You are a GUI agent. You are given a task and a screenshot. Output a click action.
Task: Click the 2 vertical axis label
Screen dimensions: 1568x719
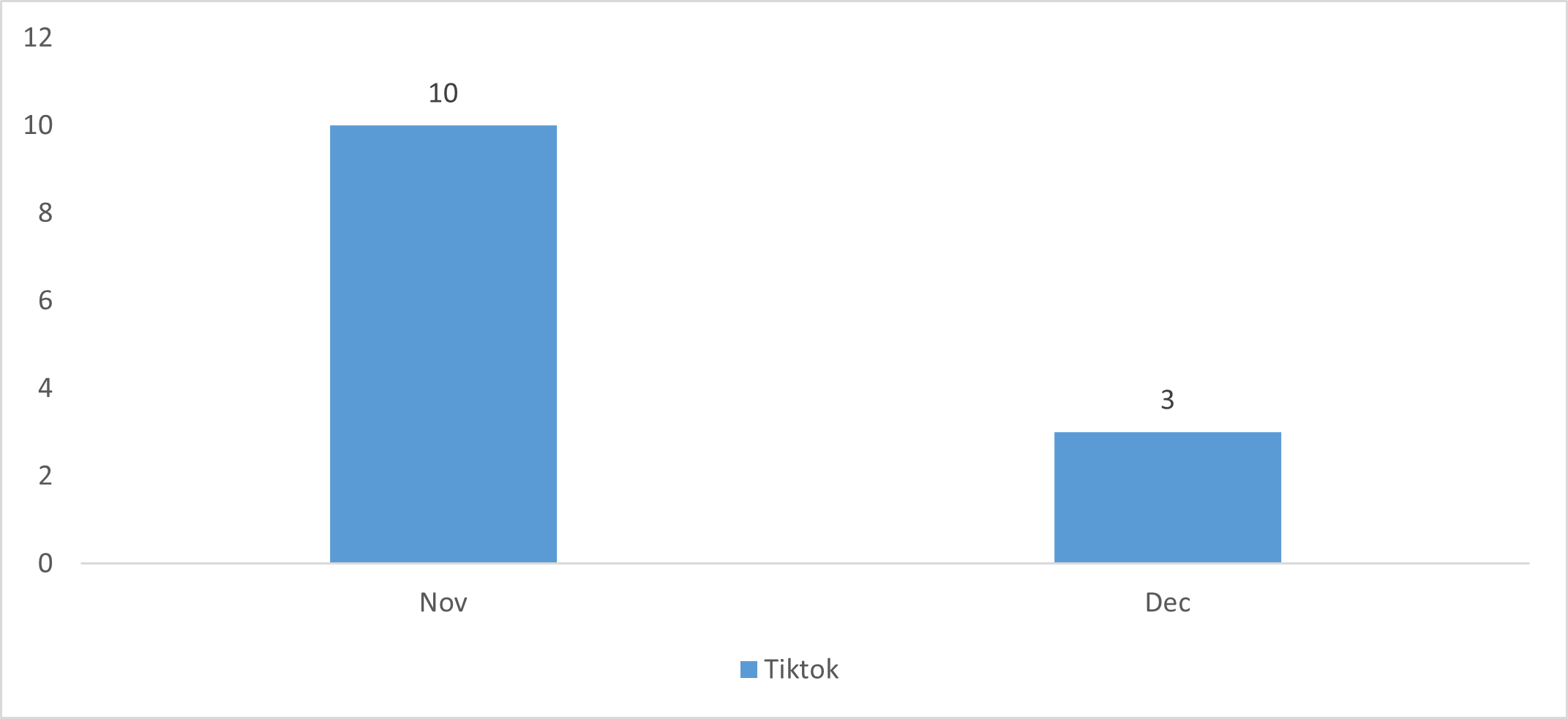click(x=45, y=476)
